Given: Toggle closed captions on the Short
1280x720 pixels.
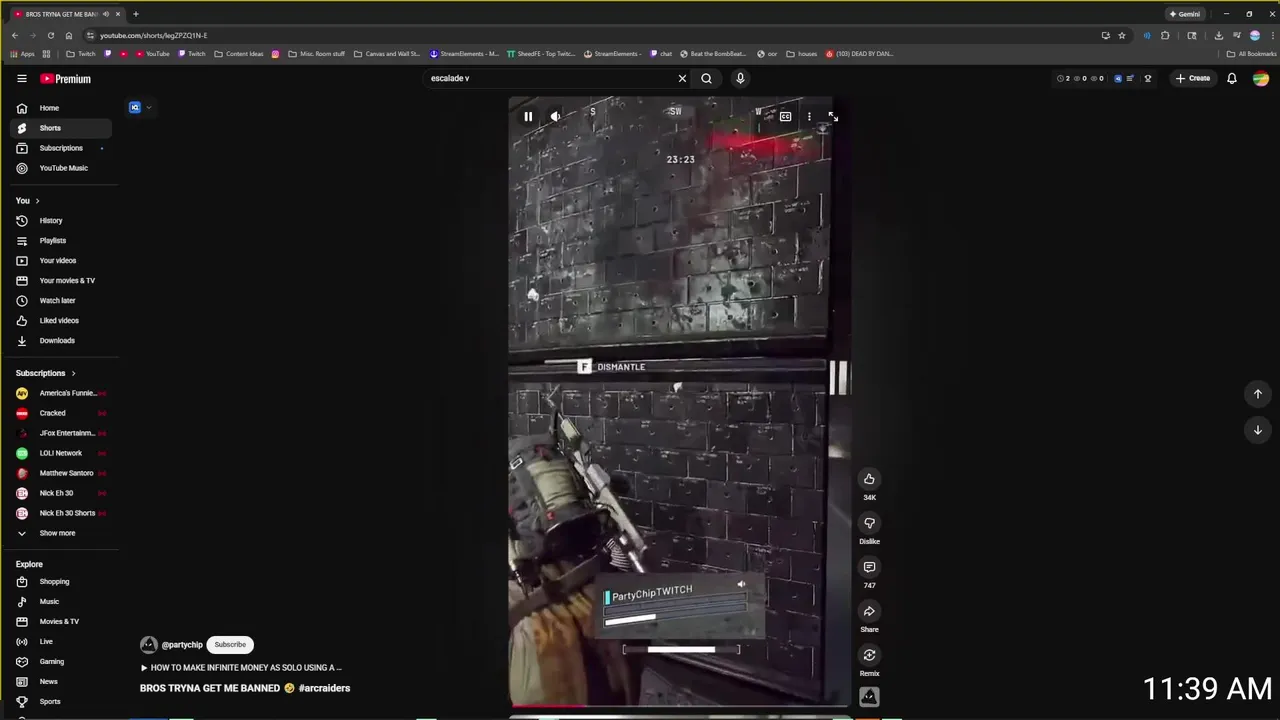Looking at the screenshot, I should coord(785,116).
